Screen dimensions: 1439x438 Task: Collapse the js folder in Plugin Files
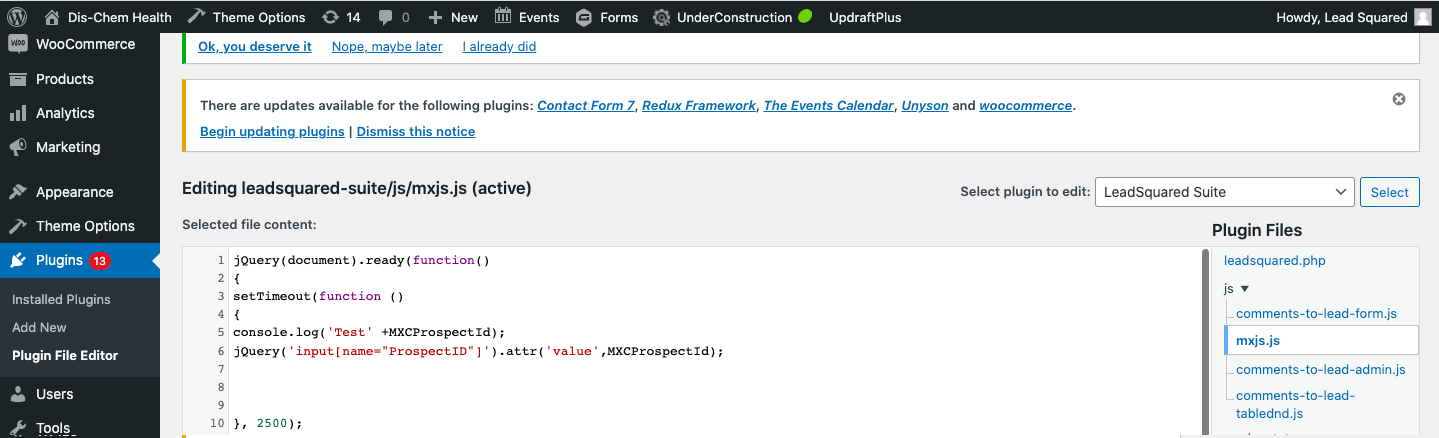(x=1245, y=288)
